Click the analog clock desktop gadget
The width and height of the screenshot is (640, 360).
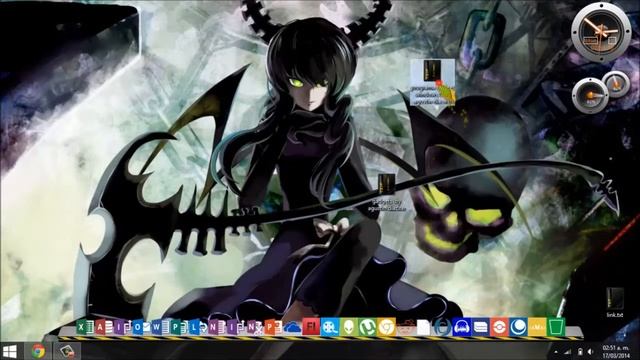[x=601, y=32]
